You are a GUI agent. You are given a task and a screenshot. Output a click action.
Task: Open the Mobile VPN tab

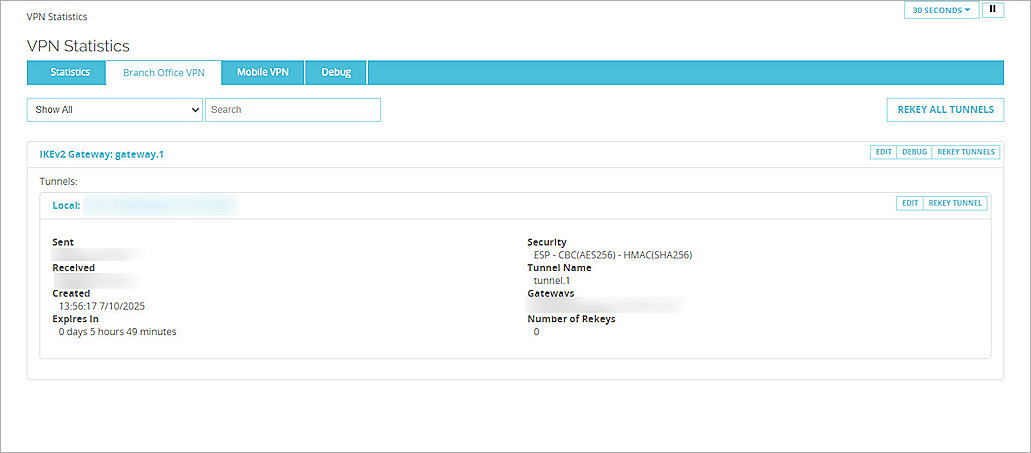click(263, 72)
